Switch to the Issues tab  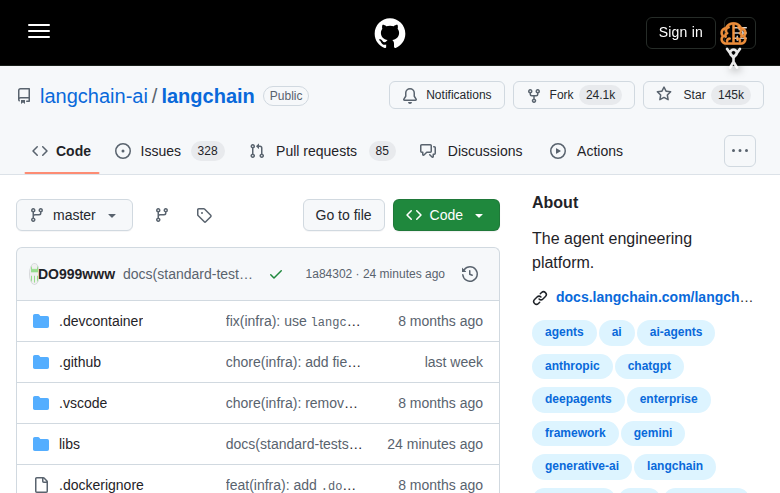(x=169, y=151)
